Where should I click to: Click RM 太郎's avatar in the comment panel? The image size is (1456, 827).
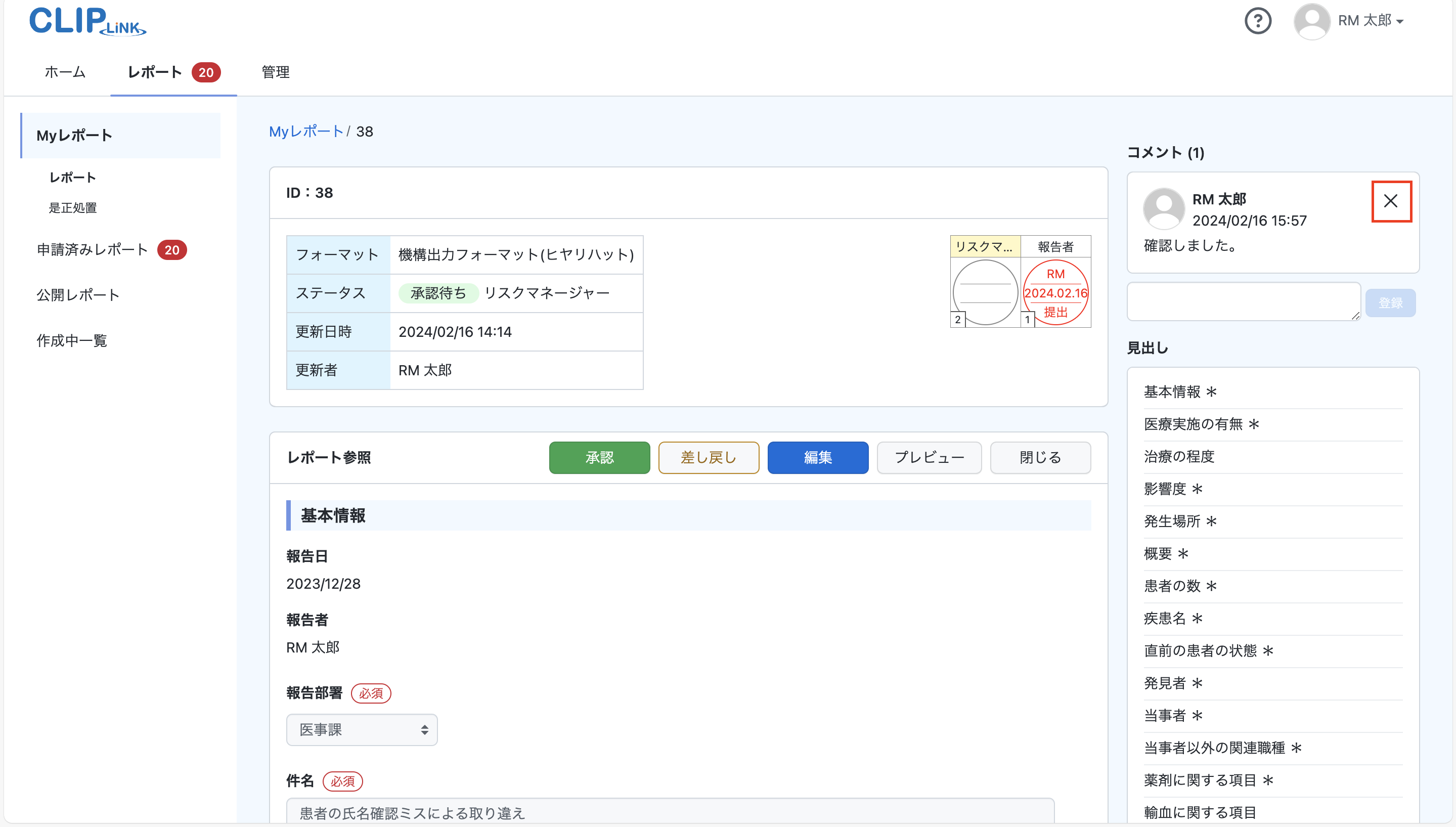1163,209
